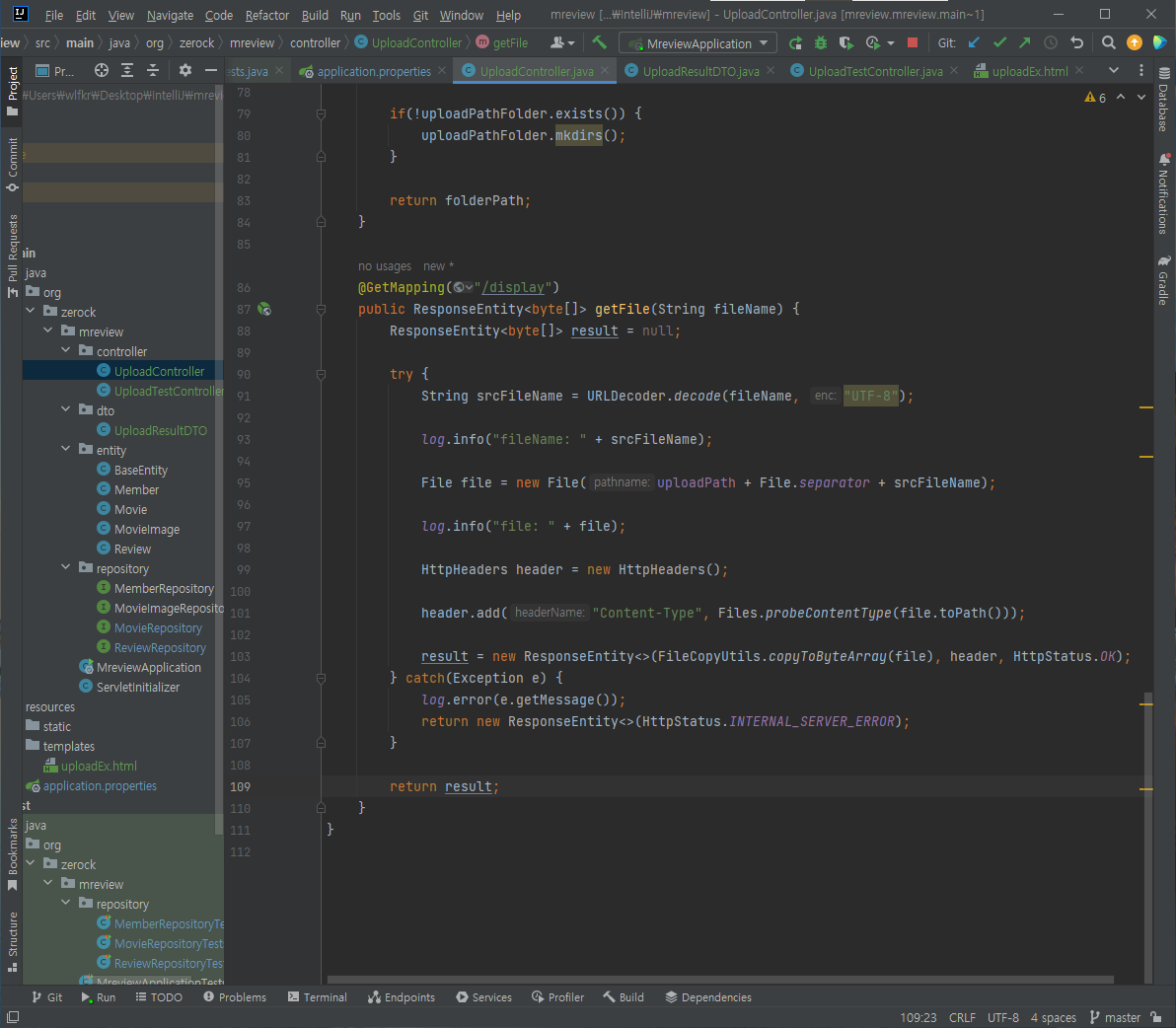This screenshot has height=1028, width=1176.
Task: Open the Terminal tool window
Action: [318, 997]
